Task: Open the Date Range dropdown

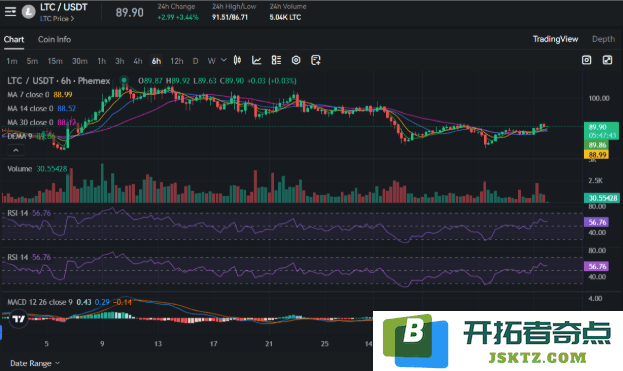Action: (x=35, y=363)
